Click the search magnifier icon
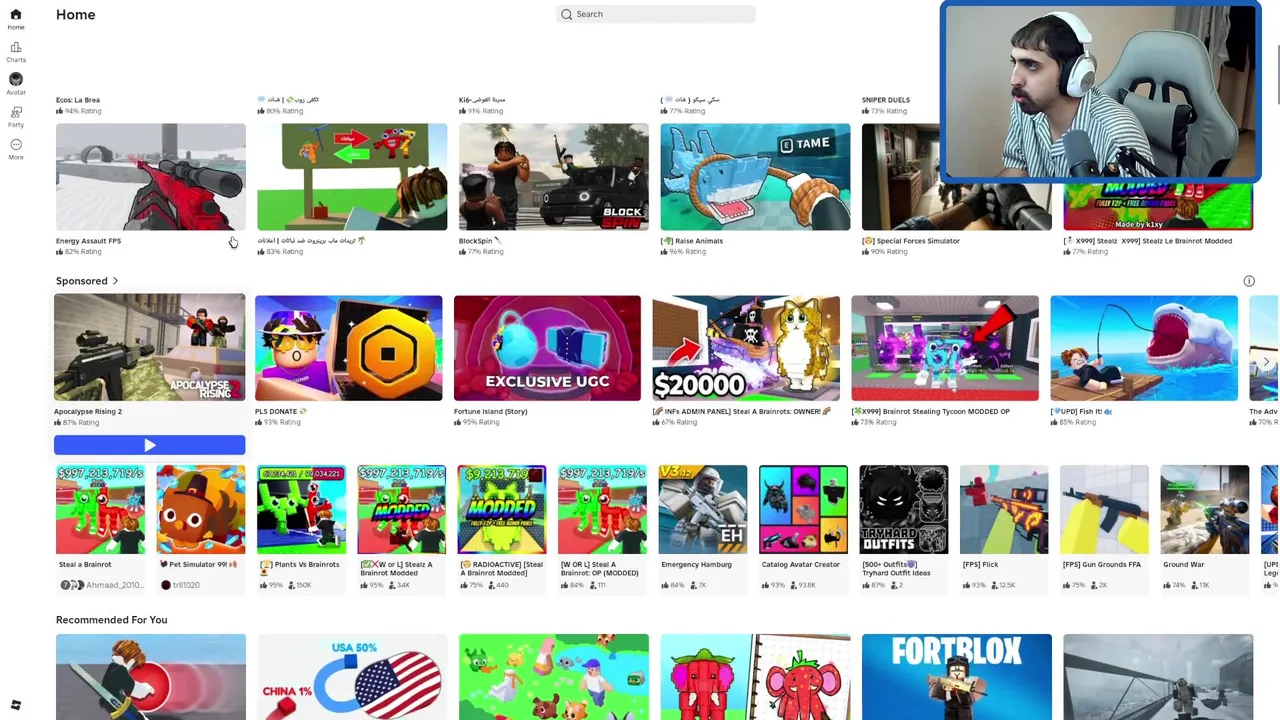Image resolution: width=1280 pixels, height=720 pixels. pos(567,14)
